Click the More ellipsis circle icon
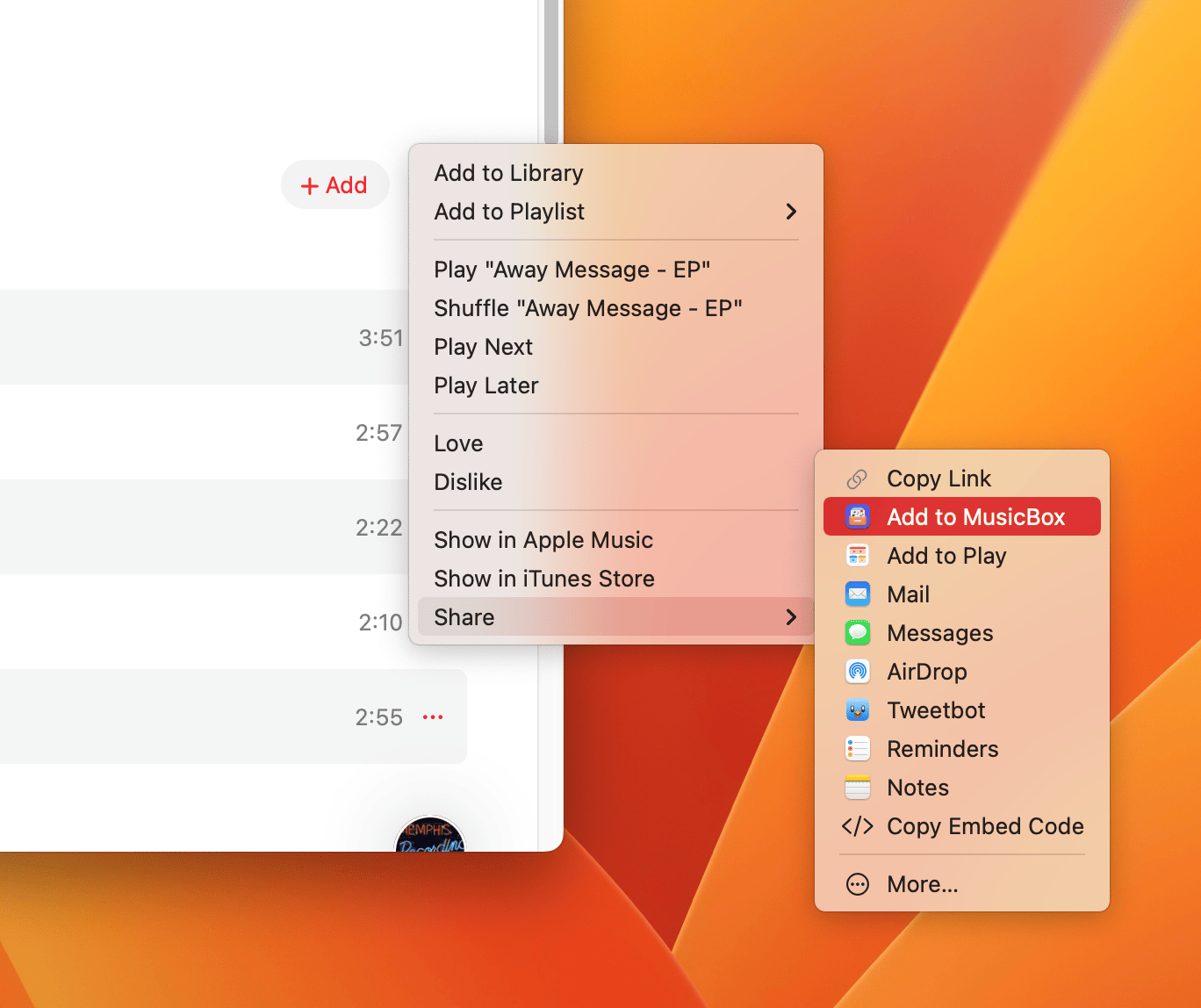The width and height of the screenshot is (1201, 1008). pos(858,884)
